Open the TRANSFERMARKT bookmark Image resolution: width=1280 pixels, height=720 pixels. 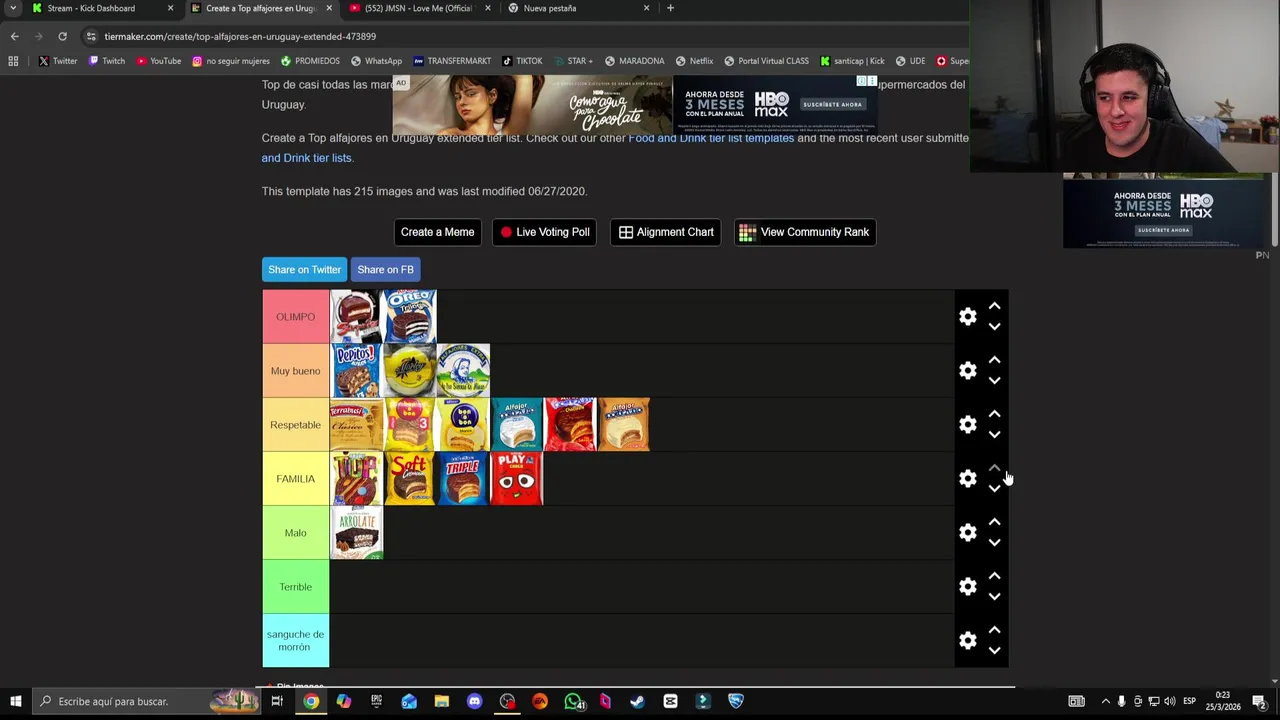coord(452,61)
